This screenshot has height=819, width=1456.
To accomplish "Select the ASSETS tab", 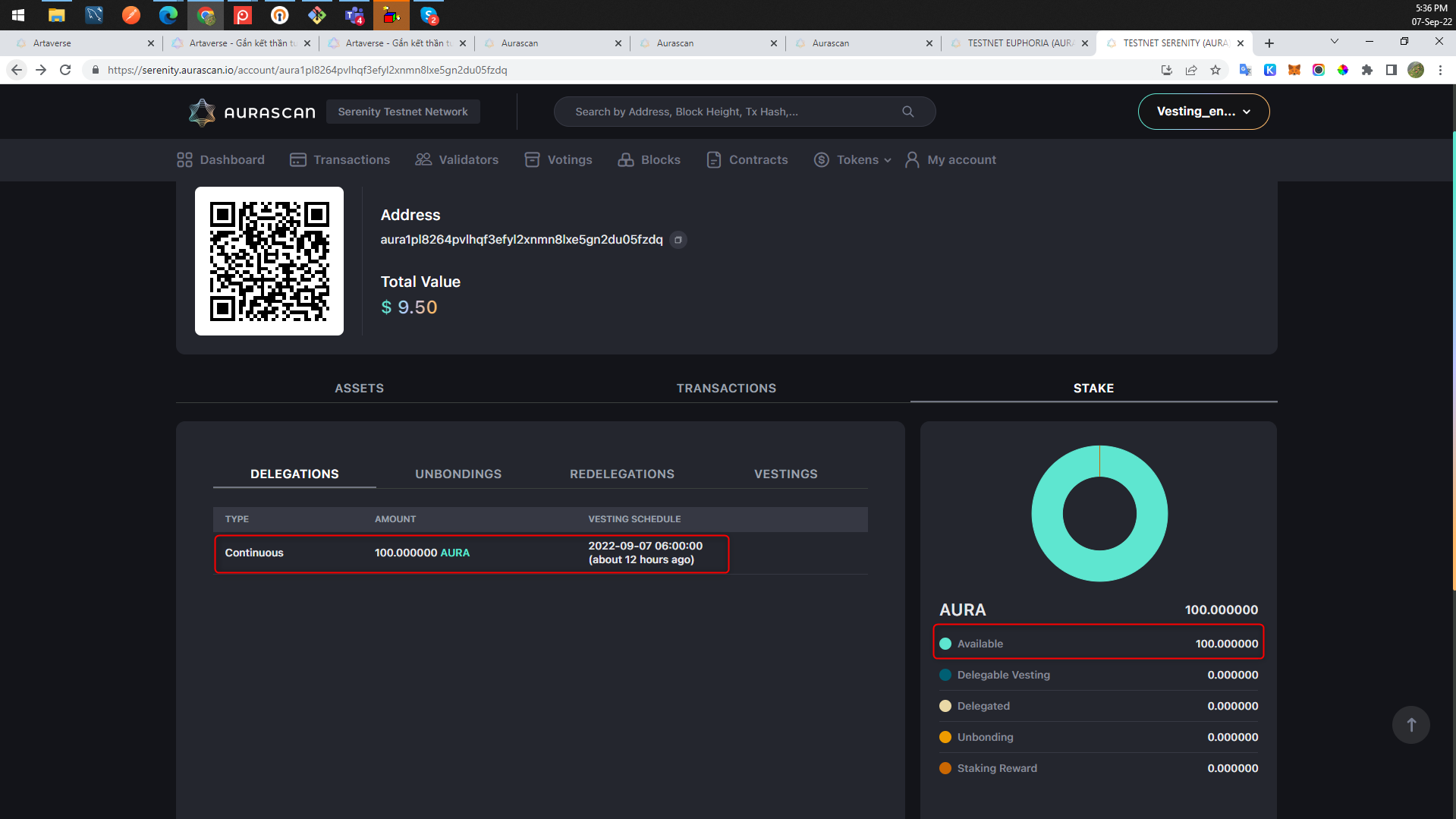I will click(x=358, y=388).
